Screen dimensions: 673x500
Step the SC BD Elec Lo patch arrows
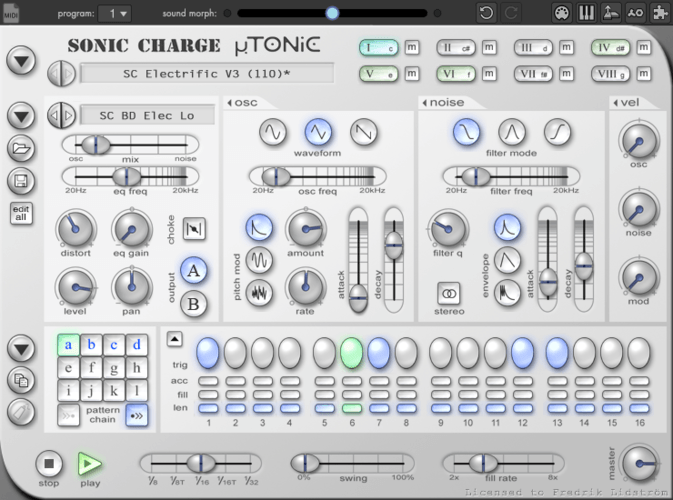click(x=61, y=115)
